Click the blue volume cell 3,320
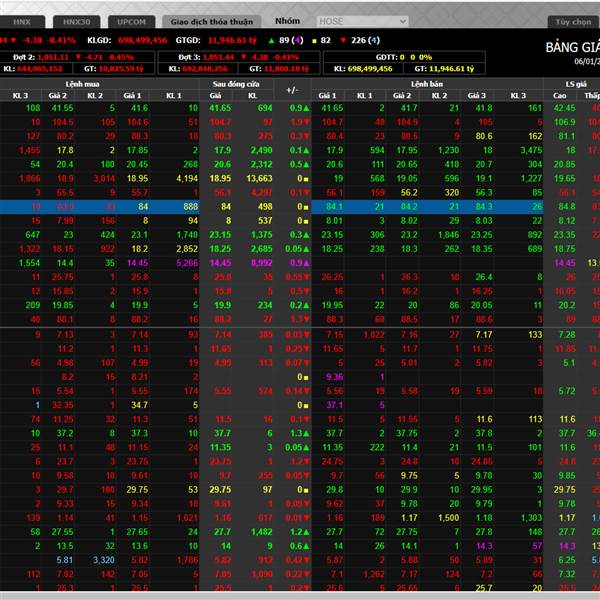The image size is (600, 600). 103,561
